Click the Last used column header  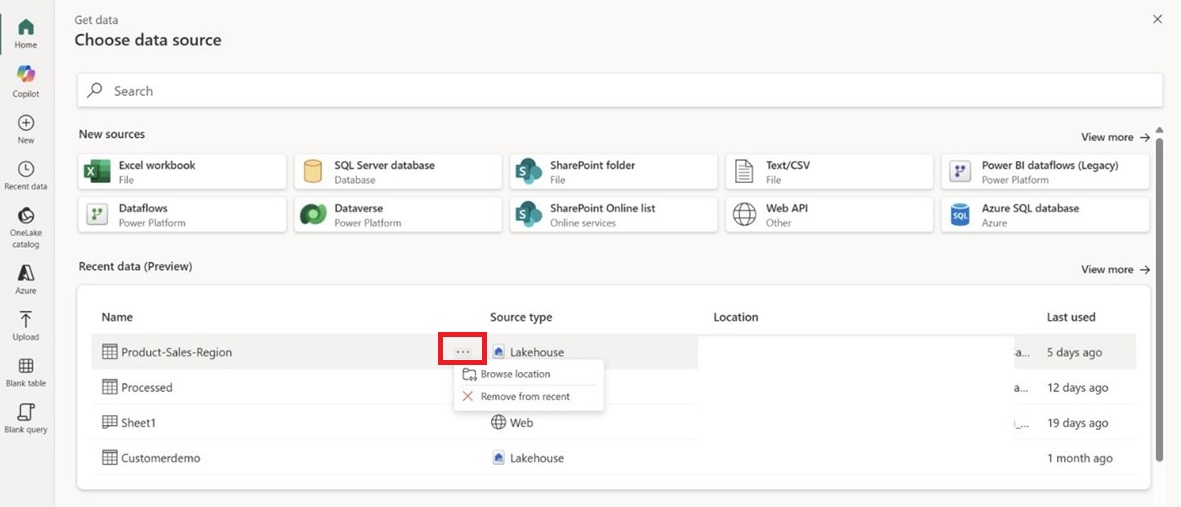pos(1070,317)
